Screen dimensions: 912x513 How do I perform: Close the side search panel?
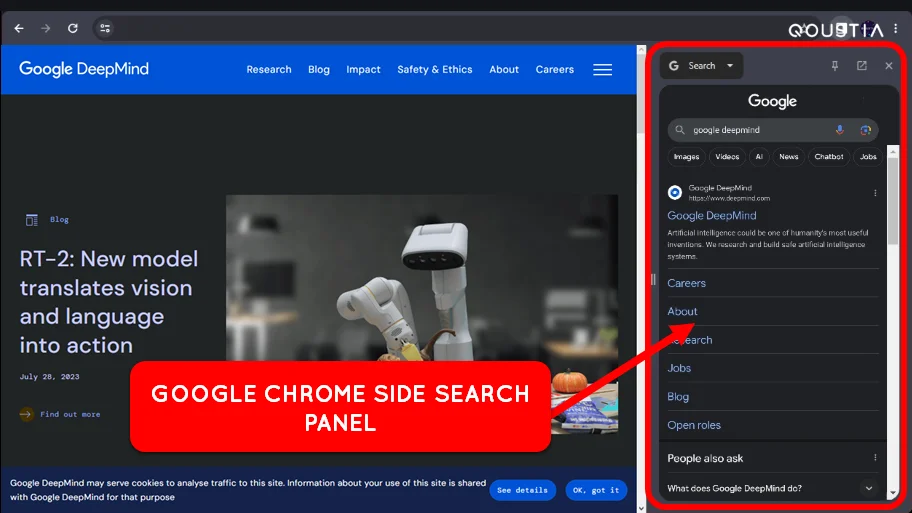click(889, 66)
